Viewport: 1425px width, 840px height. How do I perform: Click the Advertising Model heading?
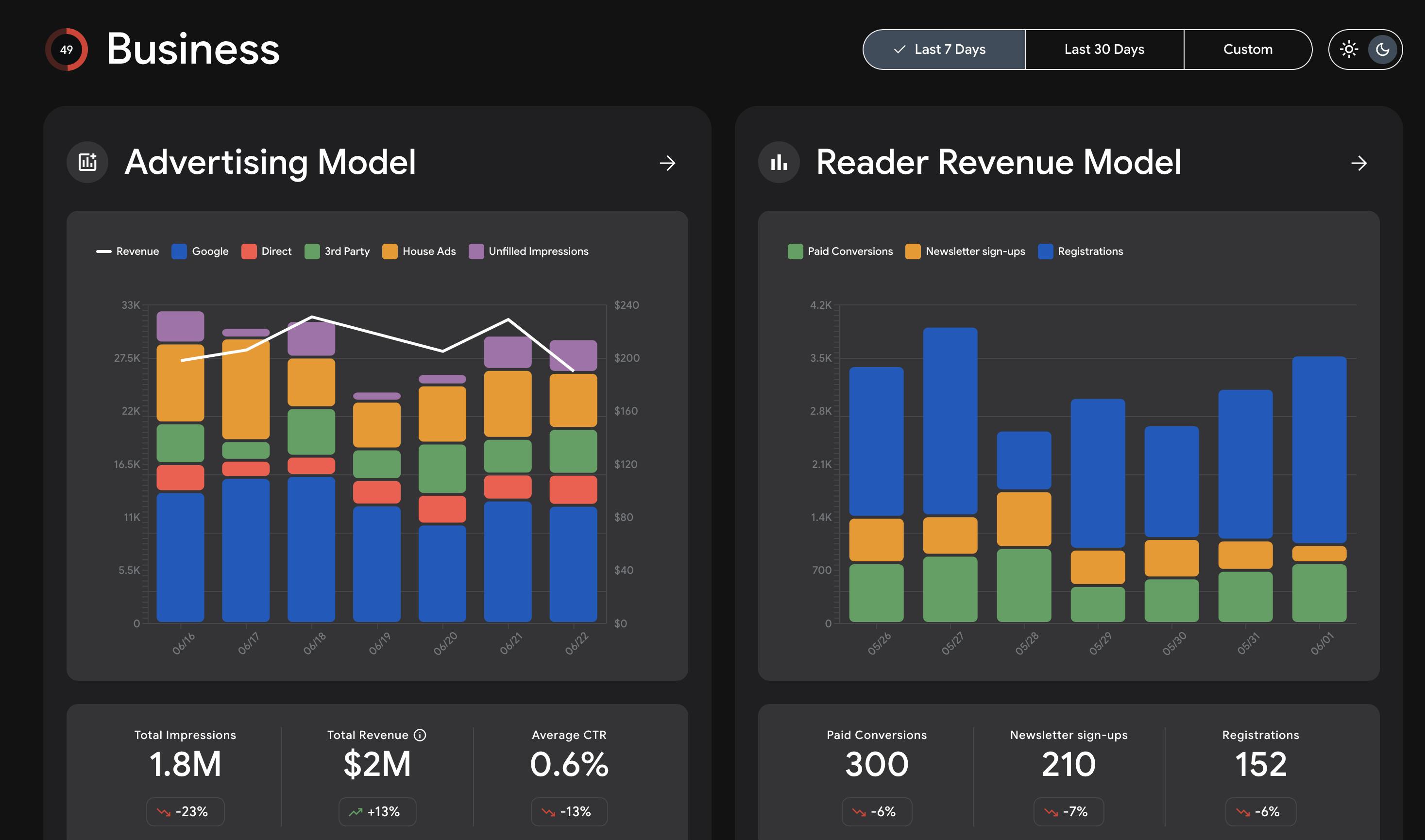pyautogui.click(x=270, y=162)
